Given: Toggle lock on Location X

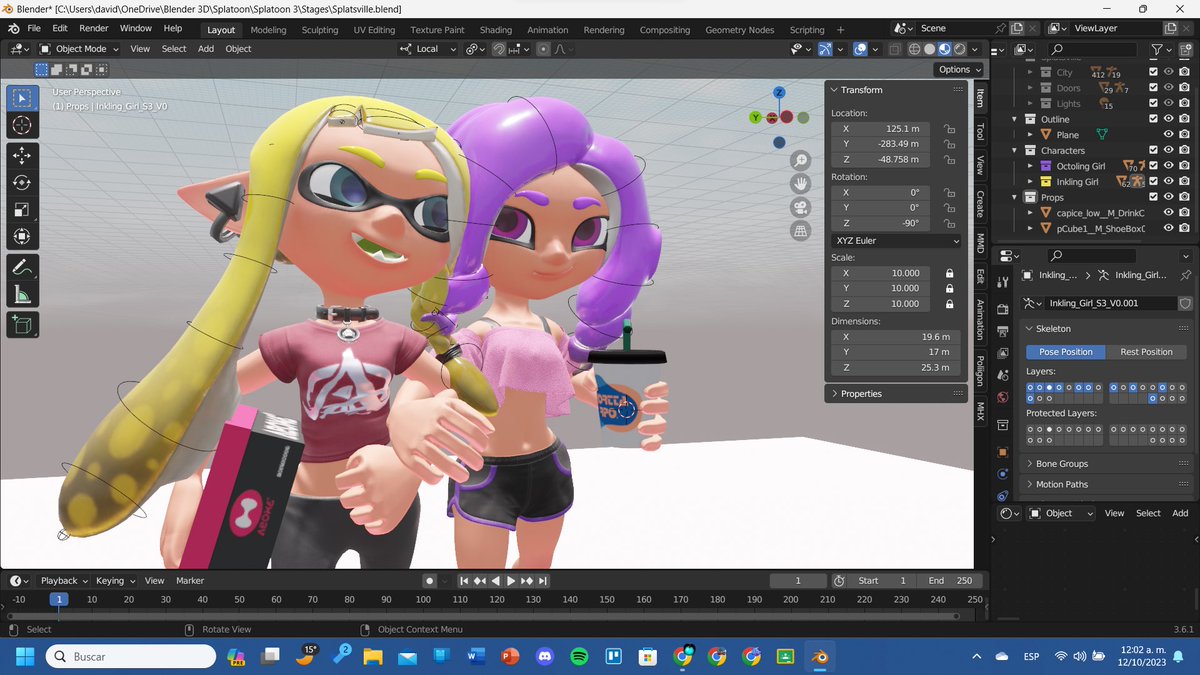Looking at the screenshot, I should (x=949, y=129).
